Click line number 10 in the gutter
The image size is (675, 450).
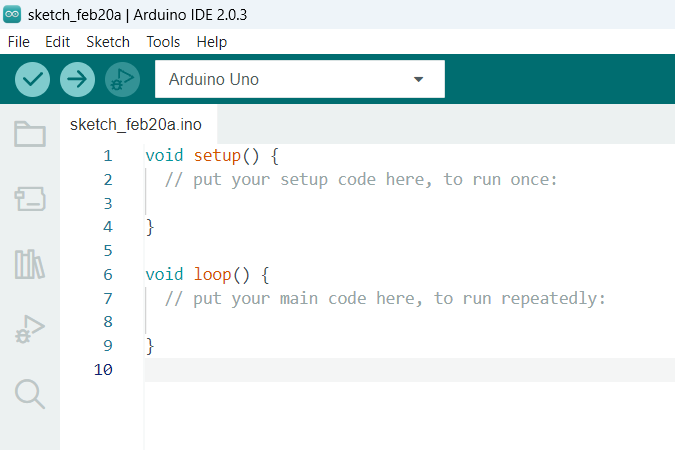(x=103, y=369)
